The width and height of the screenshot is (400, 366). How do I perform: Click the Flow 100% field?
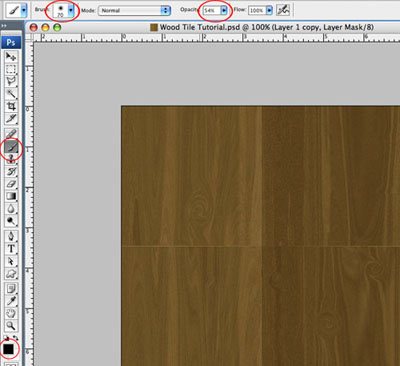point(256,10)
